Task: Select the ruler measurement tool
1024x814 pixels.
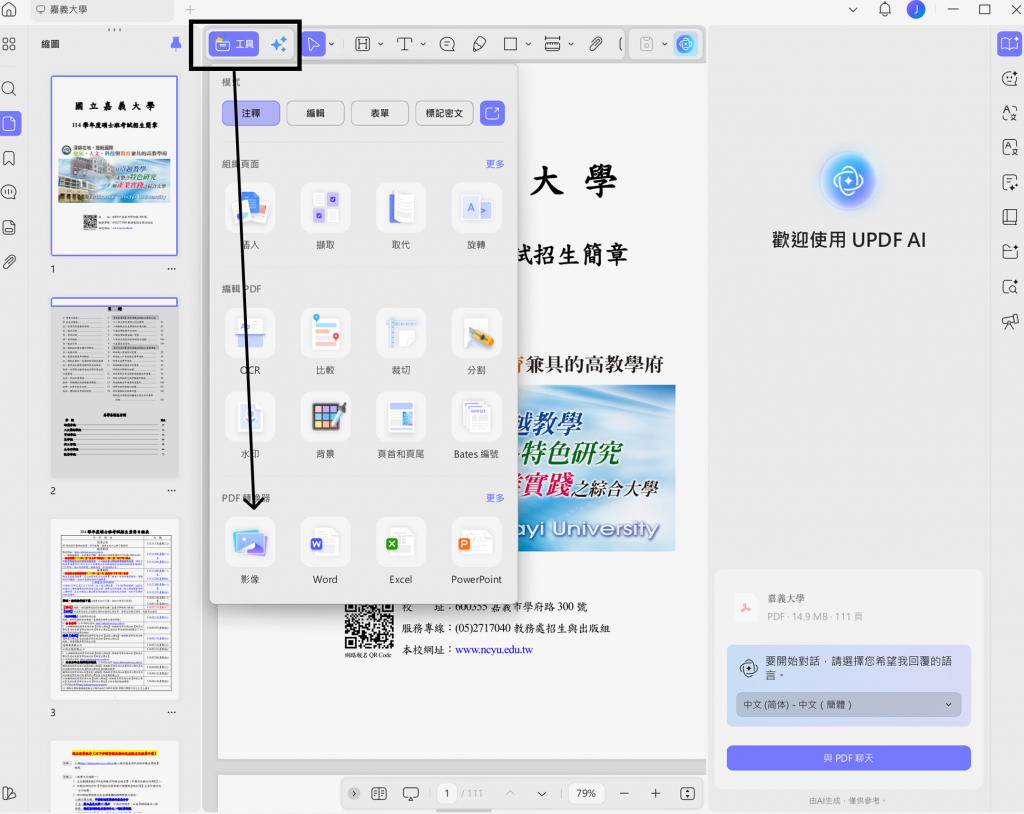Action: coord(552,44)
